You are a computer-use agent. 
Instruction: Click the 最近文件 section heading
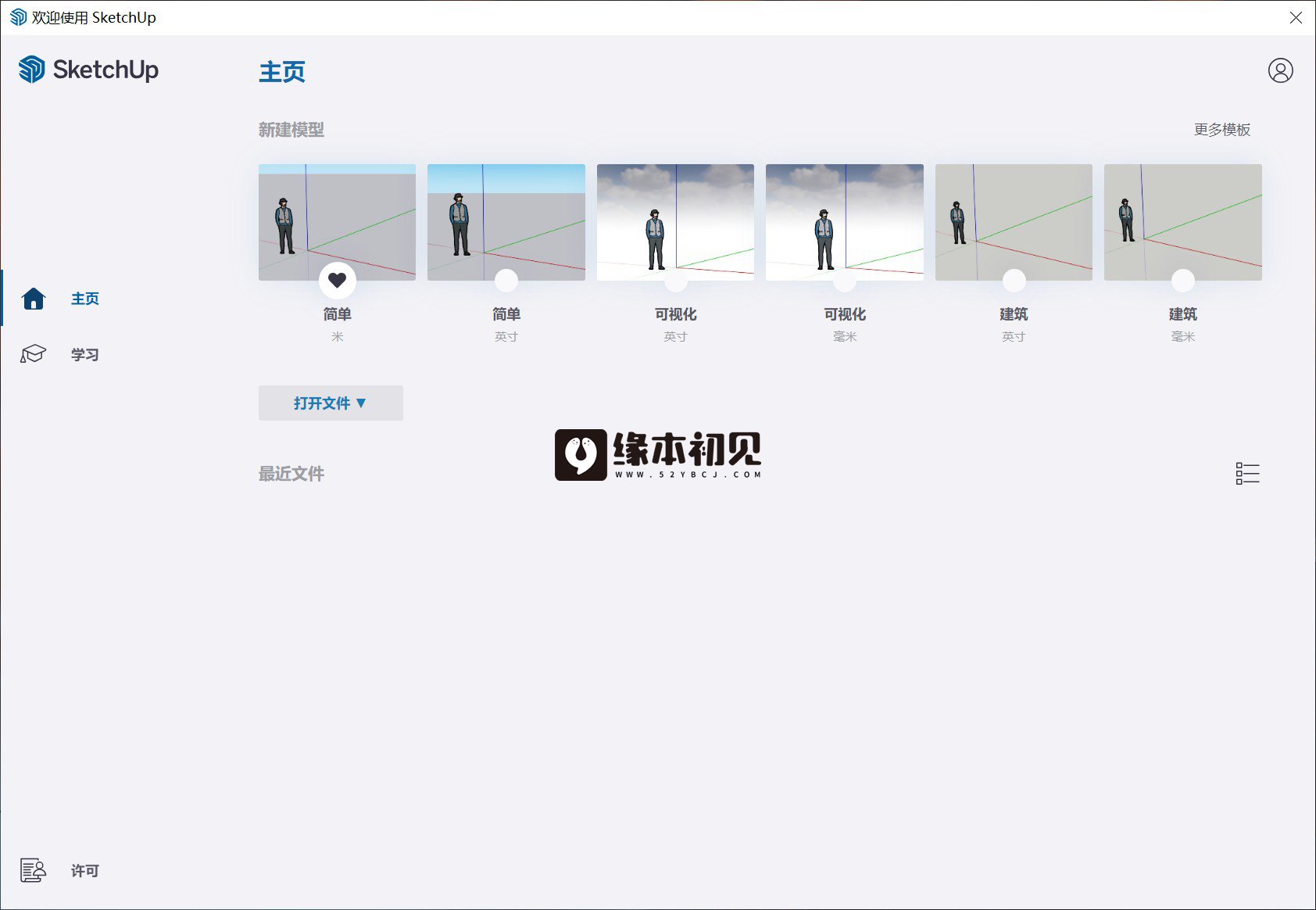291,474
